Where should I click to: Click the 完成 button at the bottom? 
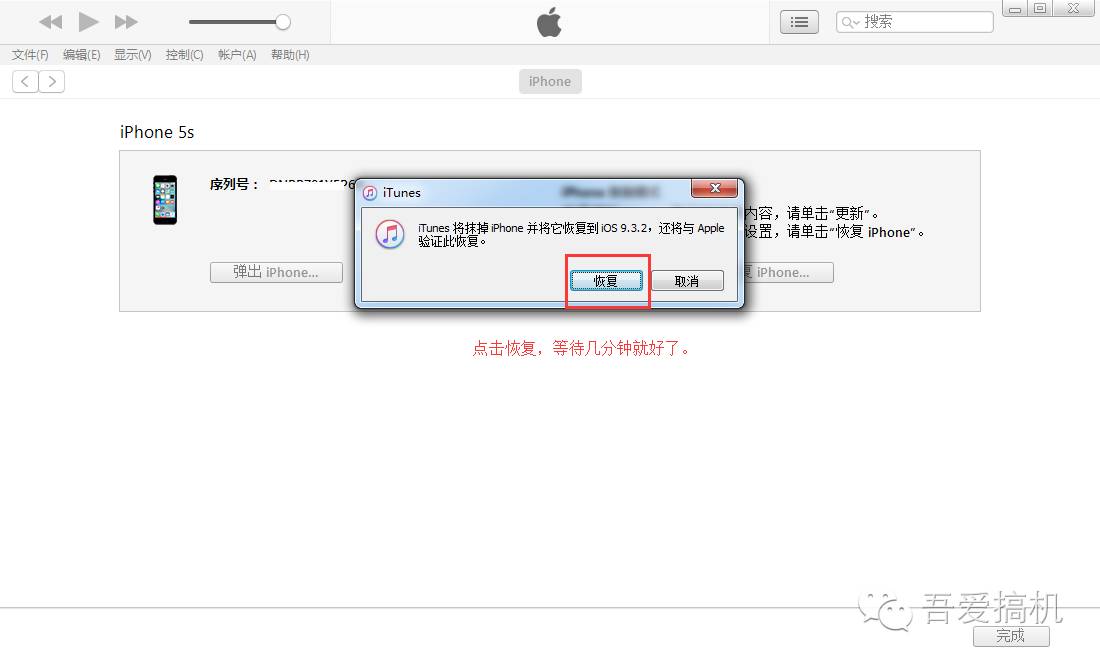[1011, 636]
